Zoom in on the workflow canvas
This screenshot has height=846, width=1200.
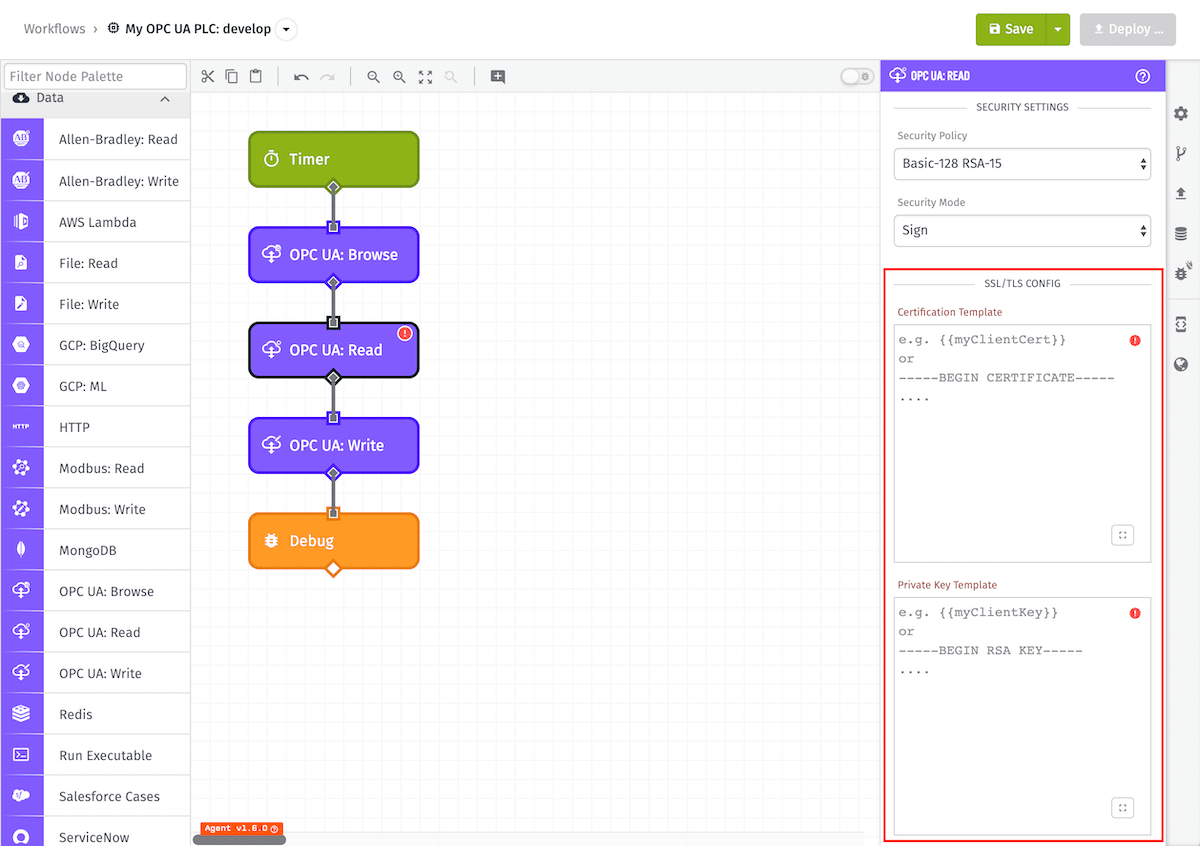(399, 77)
